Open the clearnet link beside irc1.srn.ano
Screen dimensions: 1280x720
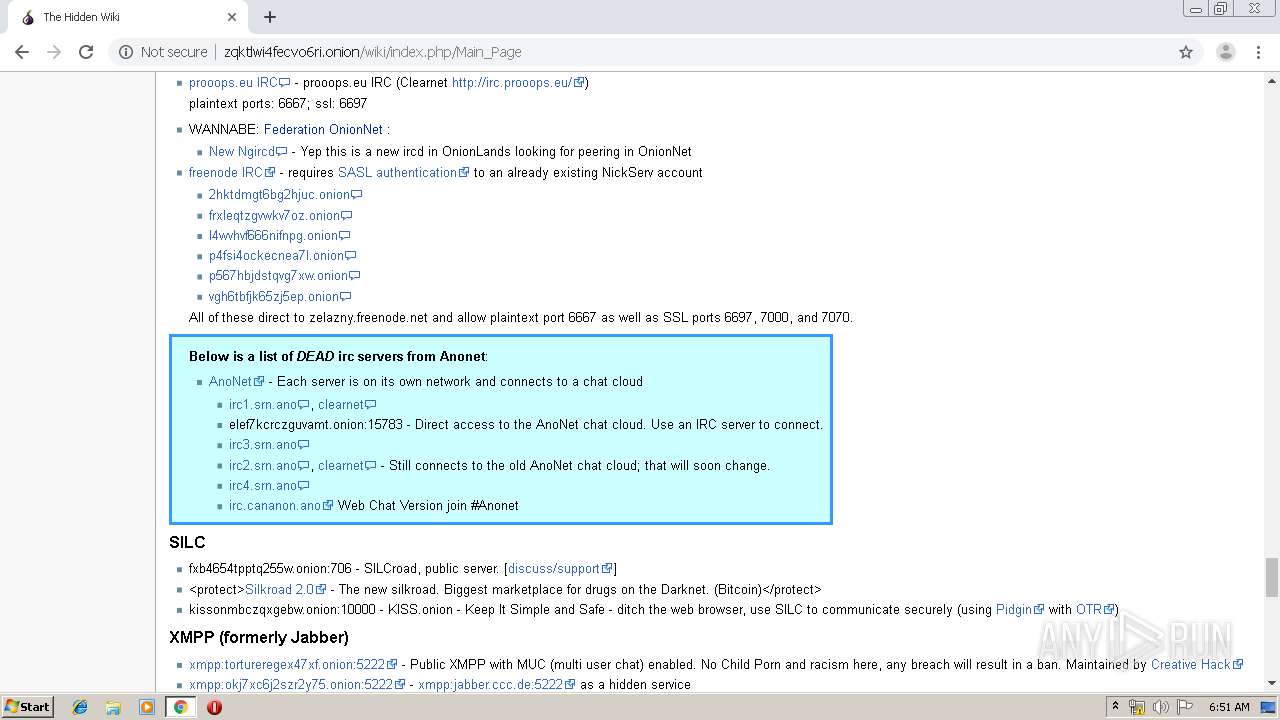click(x=347, y=404)
